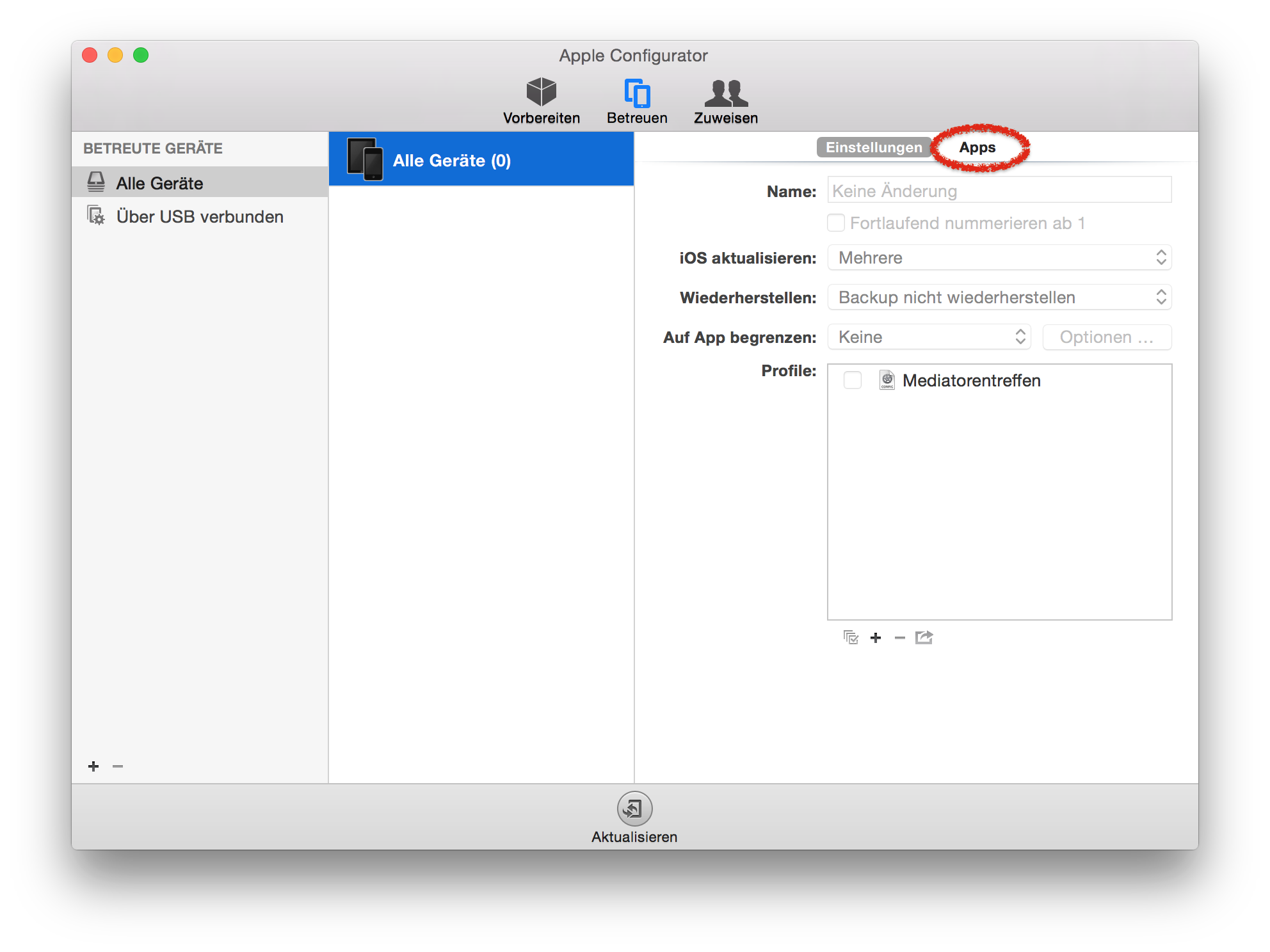Check the Mediatorentreffen profile checkbox

click(852, 380)
